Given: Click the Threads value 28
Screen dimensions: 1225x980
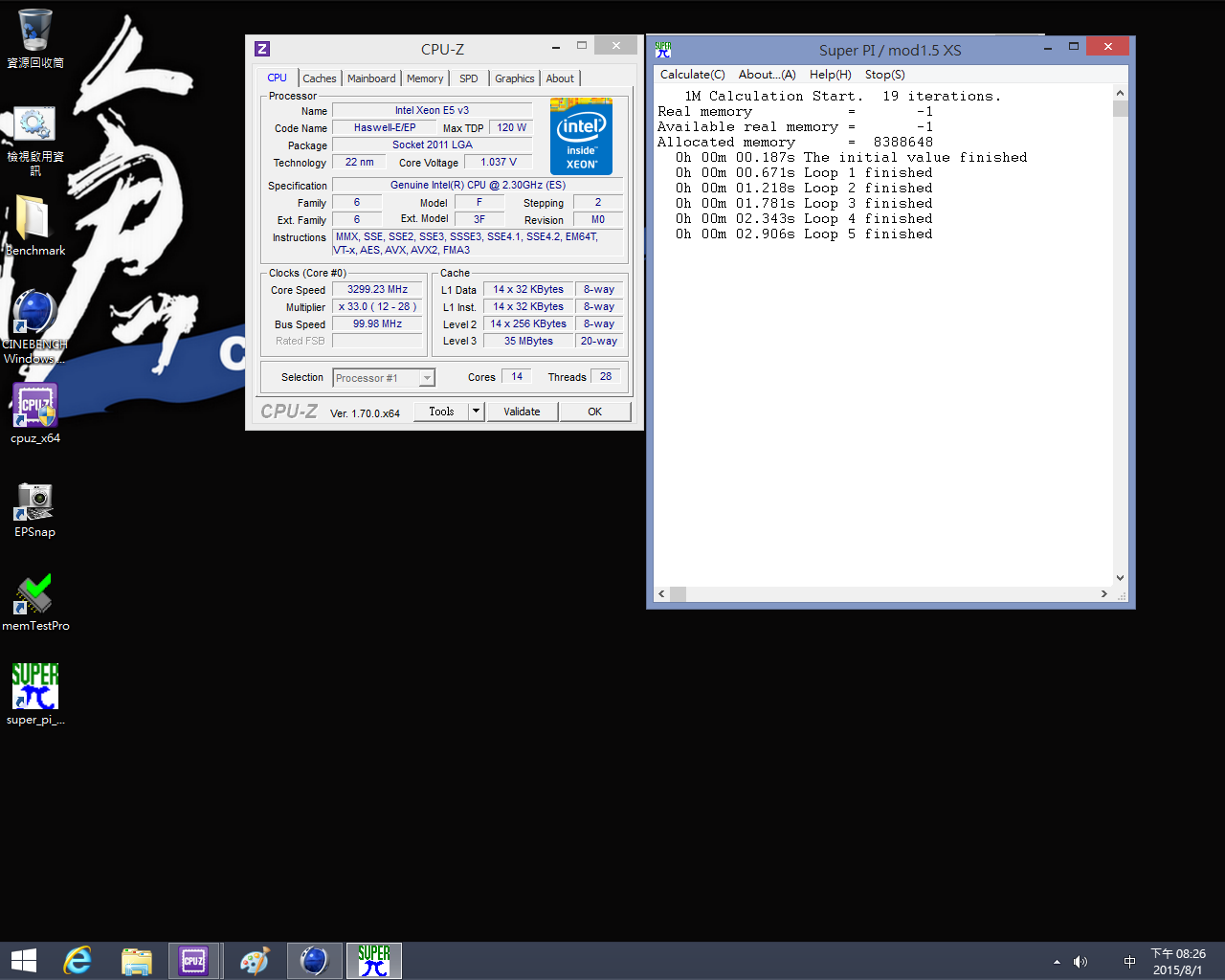Looking at the screenshot, I should point(606,376).
